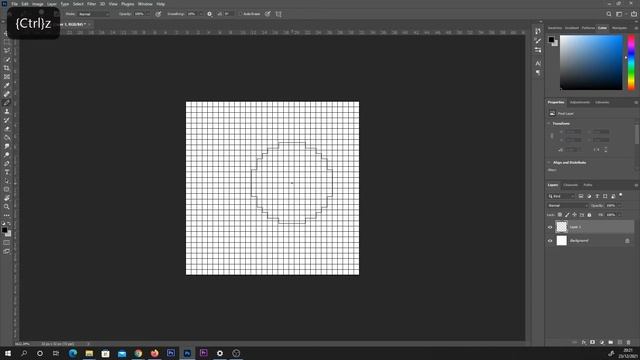The width and height of the screenshot is (640, 360).
Task: Select the Rectangular Marquee tool
Action: (7, 42)
